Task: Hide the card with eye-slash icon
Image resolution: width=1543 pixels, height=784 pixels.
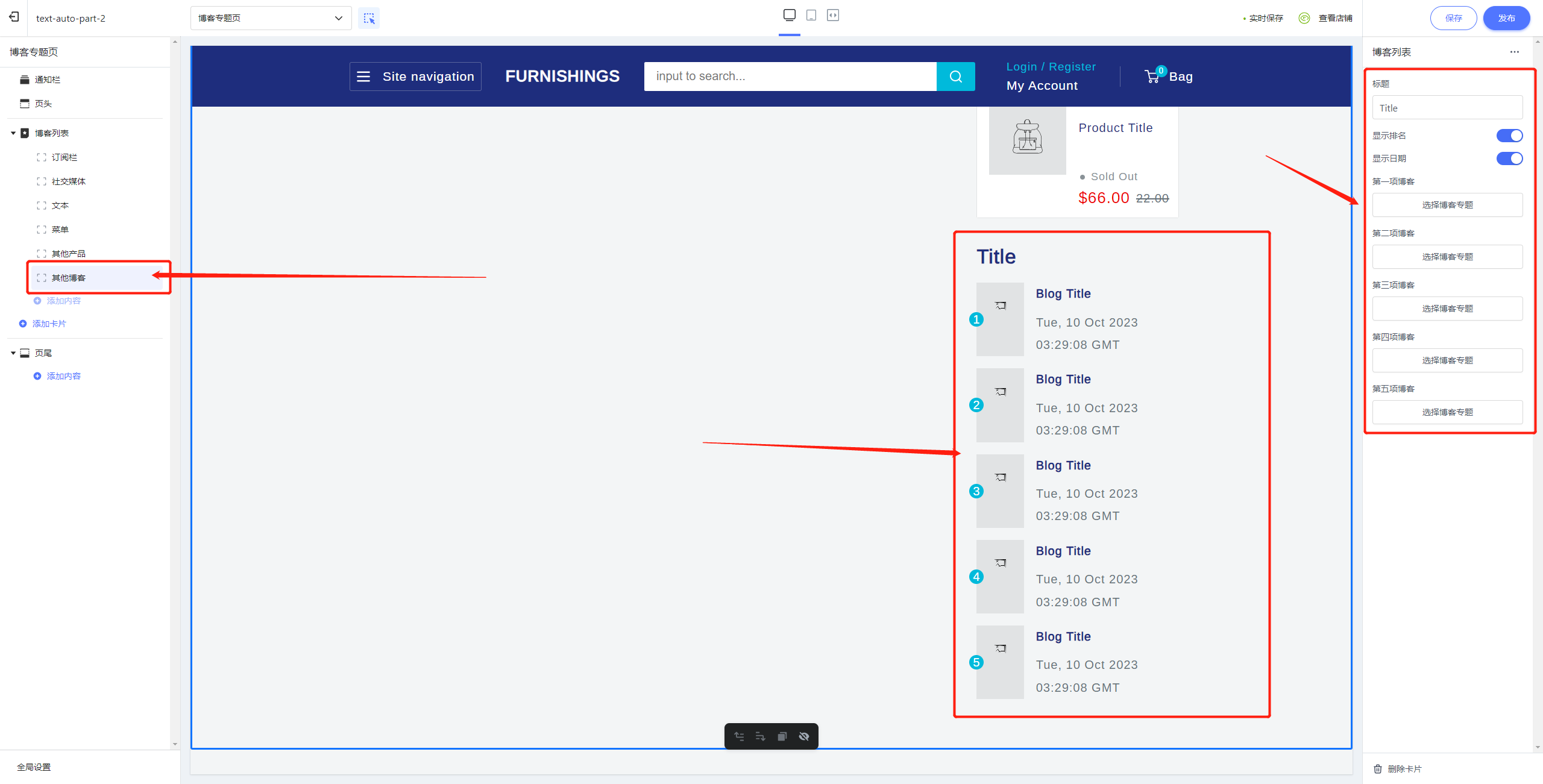Action: [x=803, y=736]
